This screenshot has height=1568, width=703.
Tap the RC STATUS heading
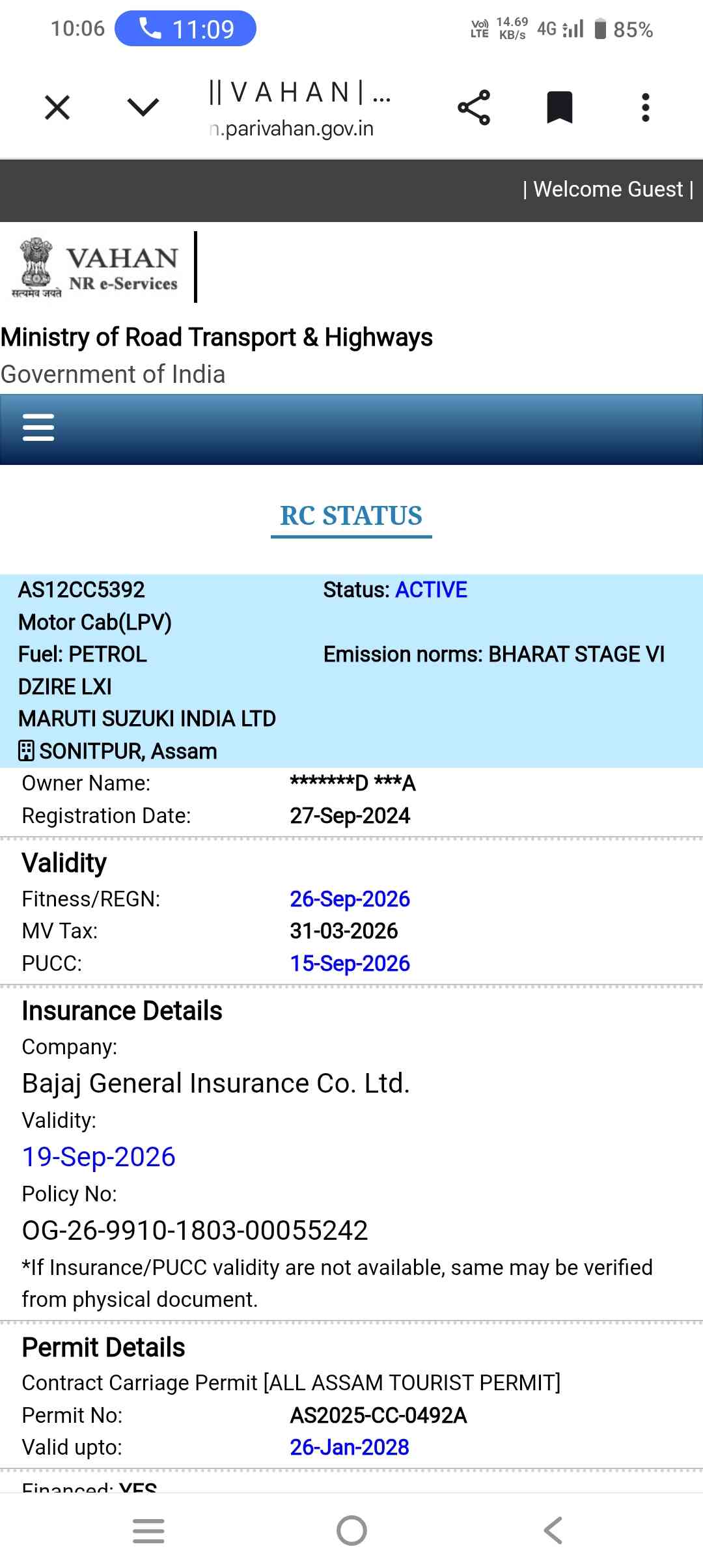point(351,516)
